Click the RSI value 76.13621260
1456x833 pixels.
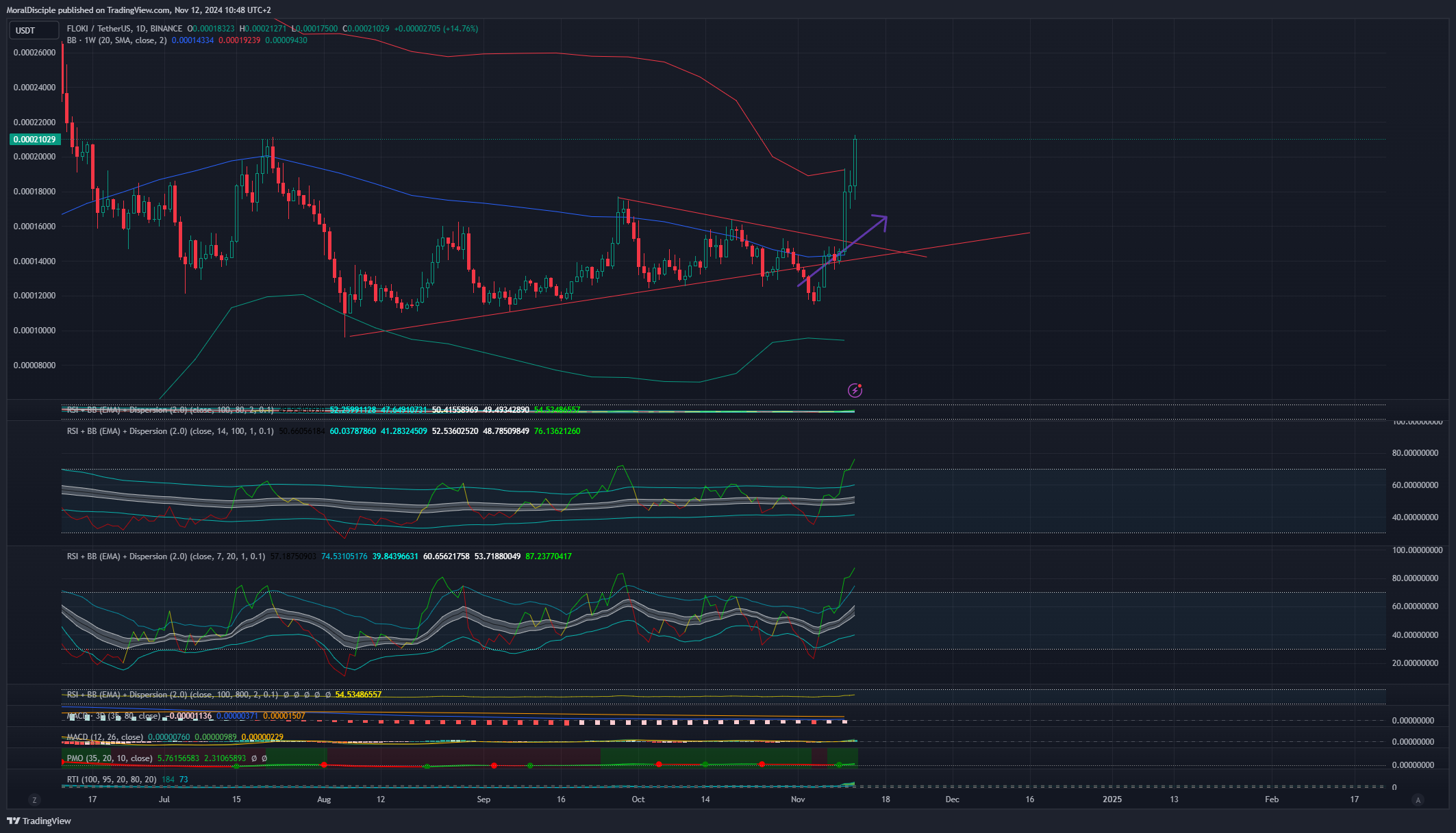[x=557, y=431]
